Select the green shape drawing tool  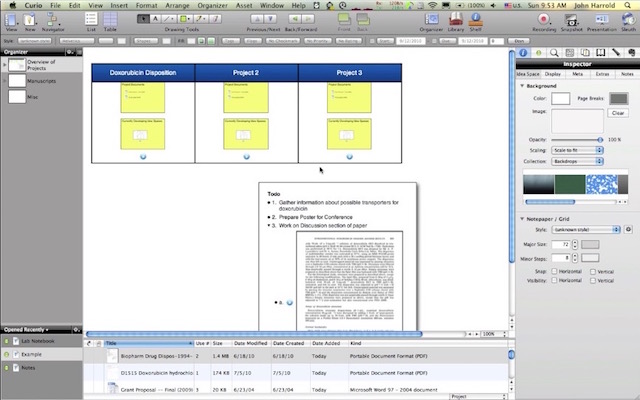point(185,19)
